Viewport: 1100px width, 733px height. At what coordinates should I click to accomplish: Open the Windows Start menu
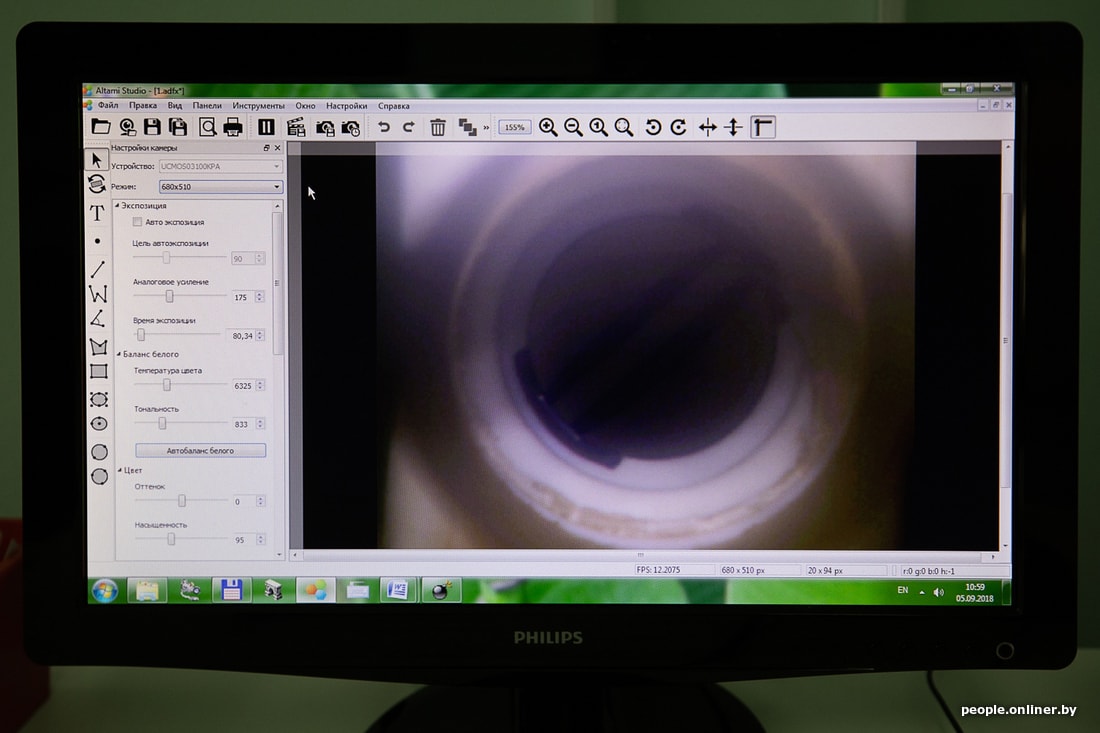pos(104,590)
